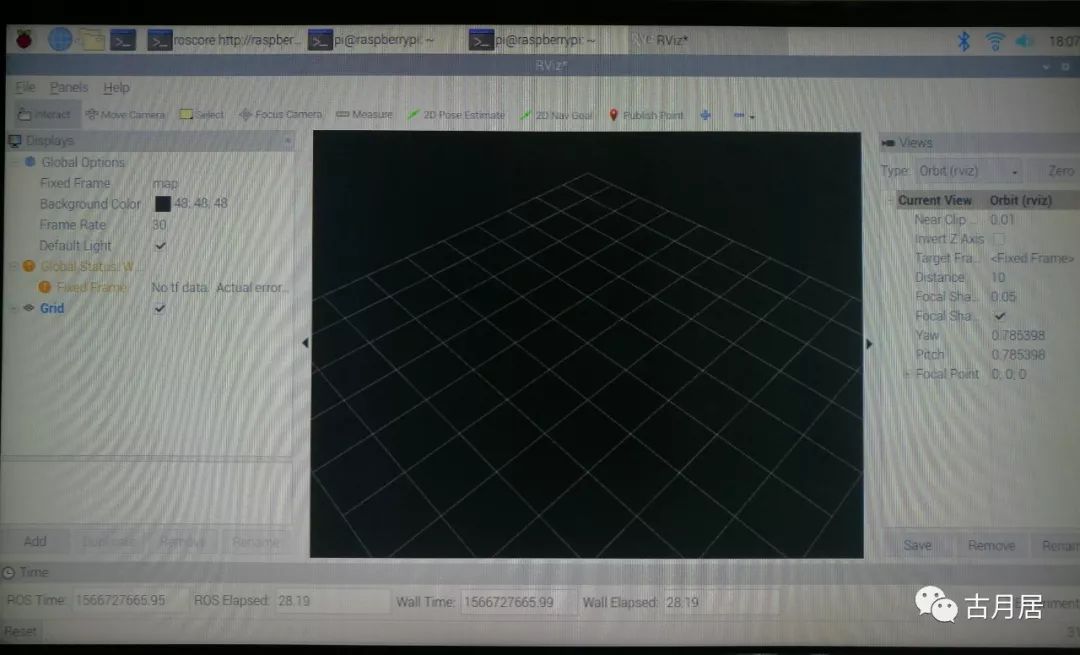This screenshot has width=1080, height=655.
Task: Click the Reset time button
Action: click(x=21, y=632)
